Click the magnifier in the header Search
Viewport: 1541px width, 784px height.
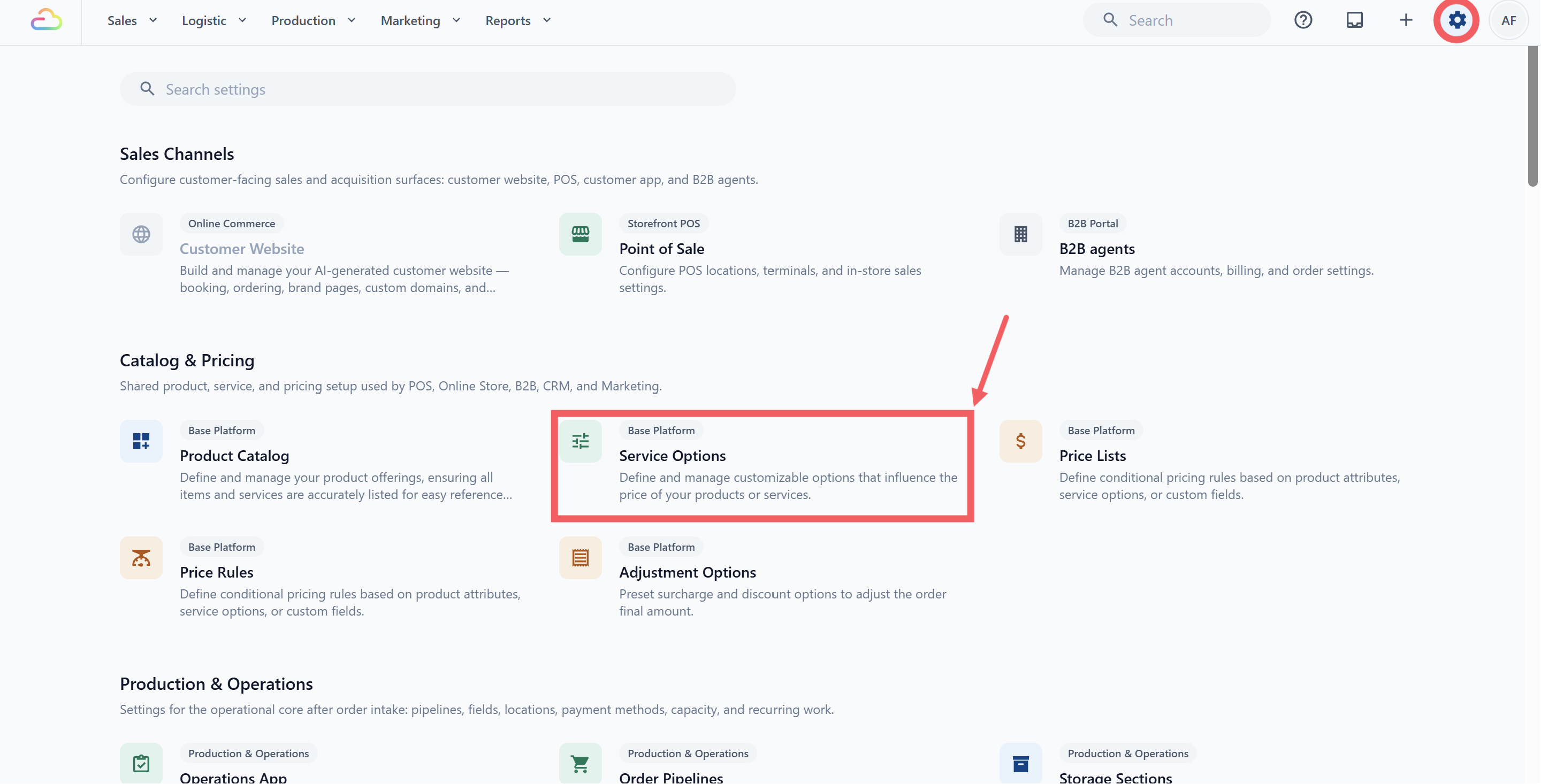1110,20
